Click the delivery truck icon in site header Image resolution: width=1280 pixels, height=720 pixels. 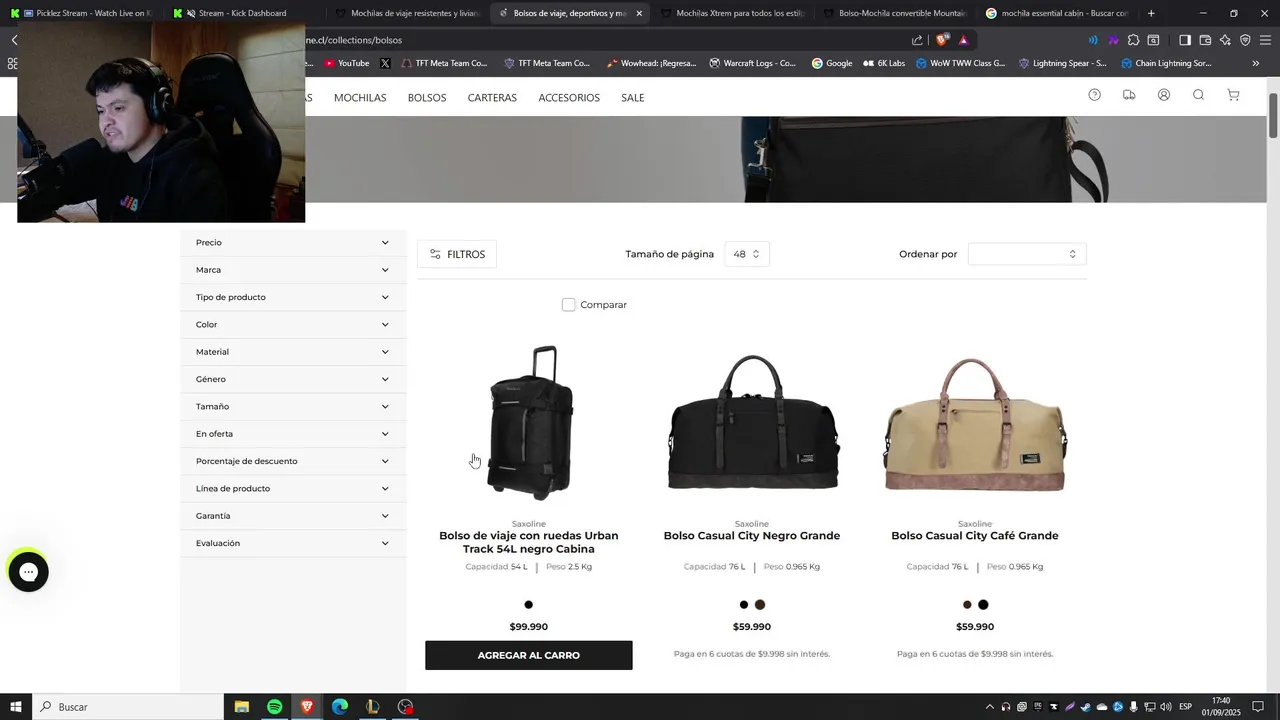pyautogui.click(x=1129, y=95)
